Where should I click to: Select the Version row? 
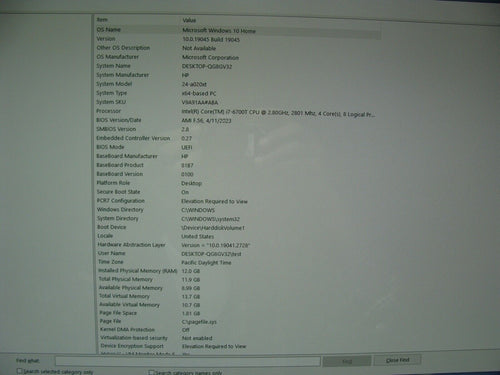(237, 39)
